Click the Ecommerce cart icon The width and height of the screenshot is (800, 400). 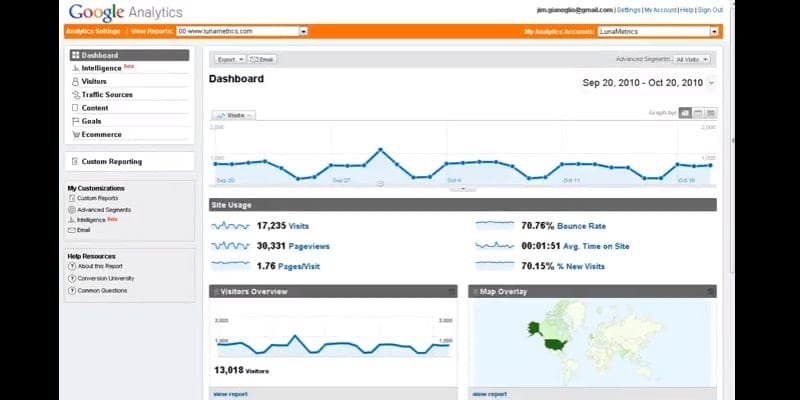pyautogui.click(x=76, y=135)
